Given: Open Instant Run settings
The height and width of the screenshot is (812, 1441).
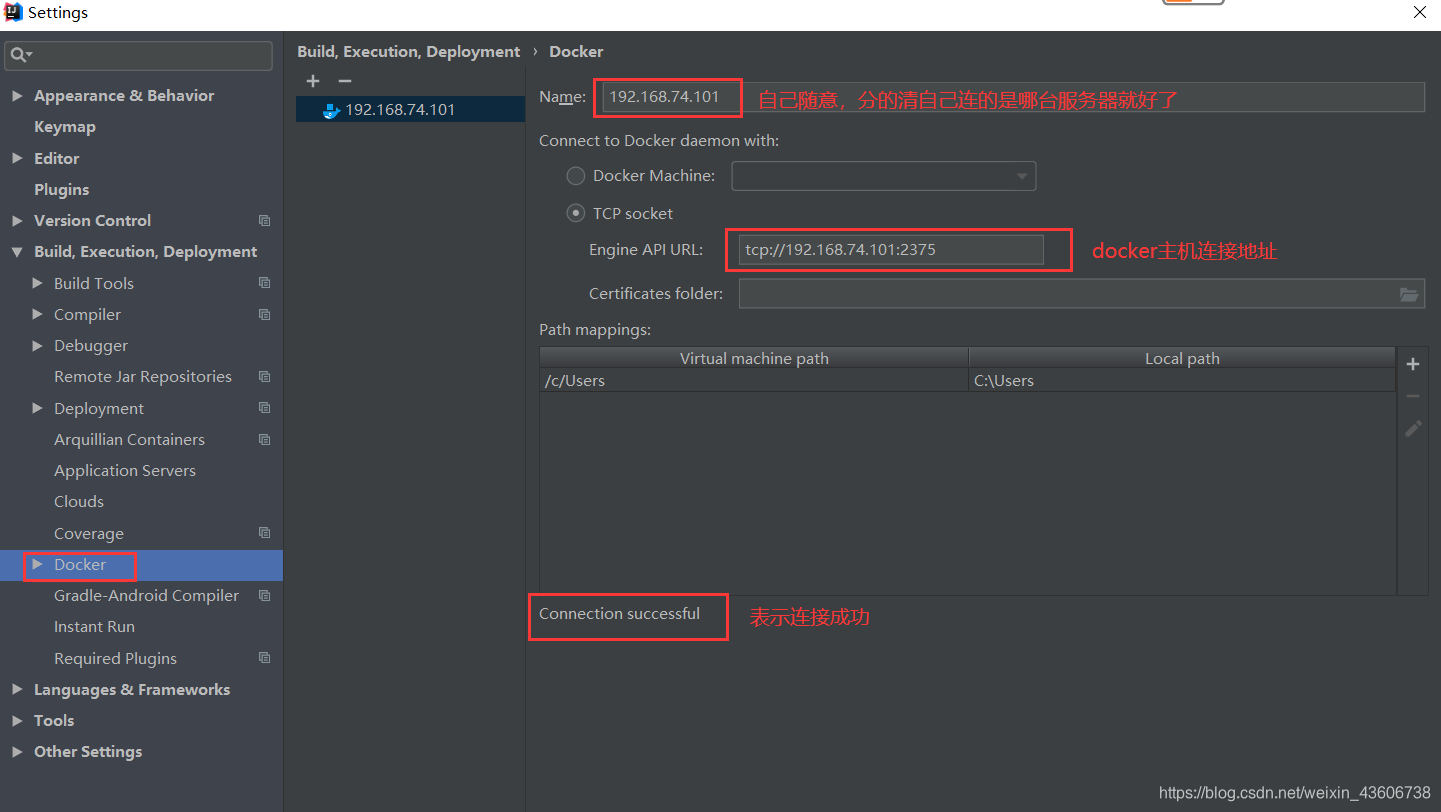Looking at the screenshot, I should 94,626.
